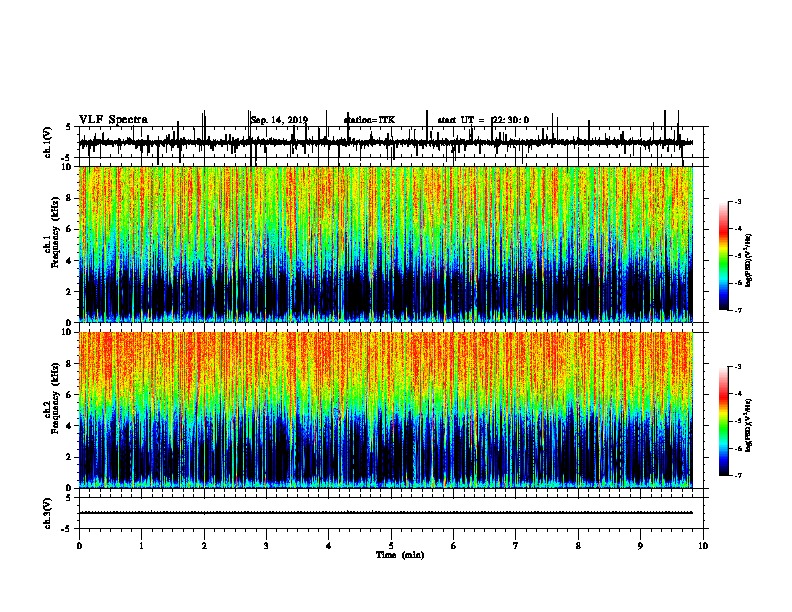The height and width of the screenshot is (612, 792).
Task: Click the "ch.1(V)" waveform axis label
Action: 48,142
